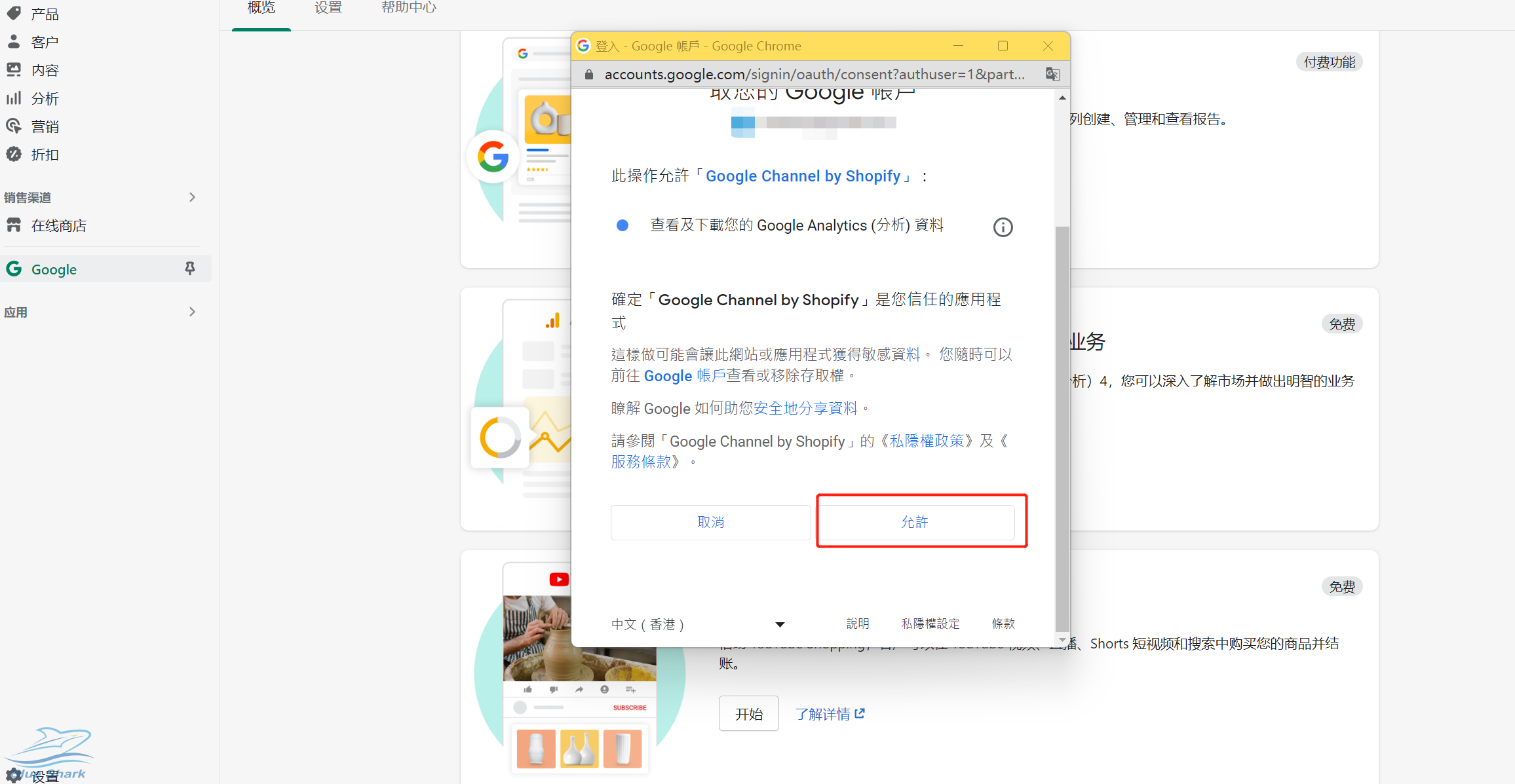Click the translate icon in the popup address bar
The image size is (1515, 784).
click(x=1052, y=74)
